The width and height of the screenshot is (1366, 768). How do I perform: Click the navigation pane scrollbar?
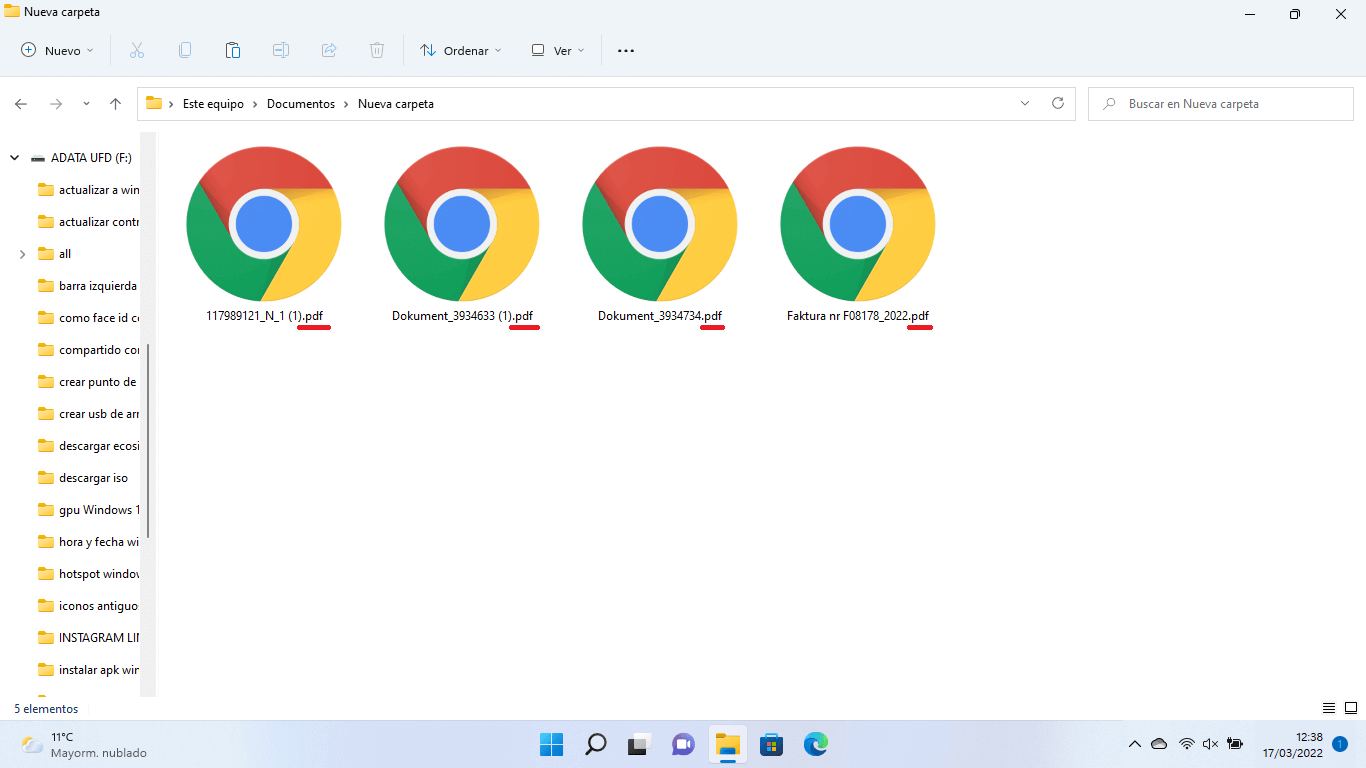coord(149,440)
